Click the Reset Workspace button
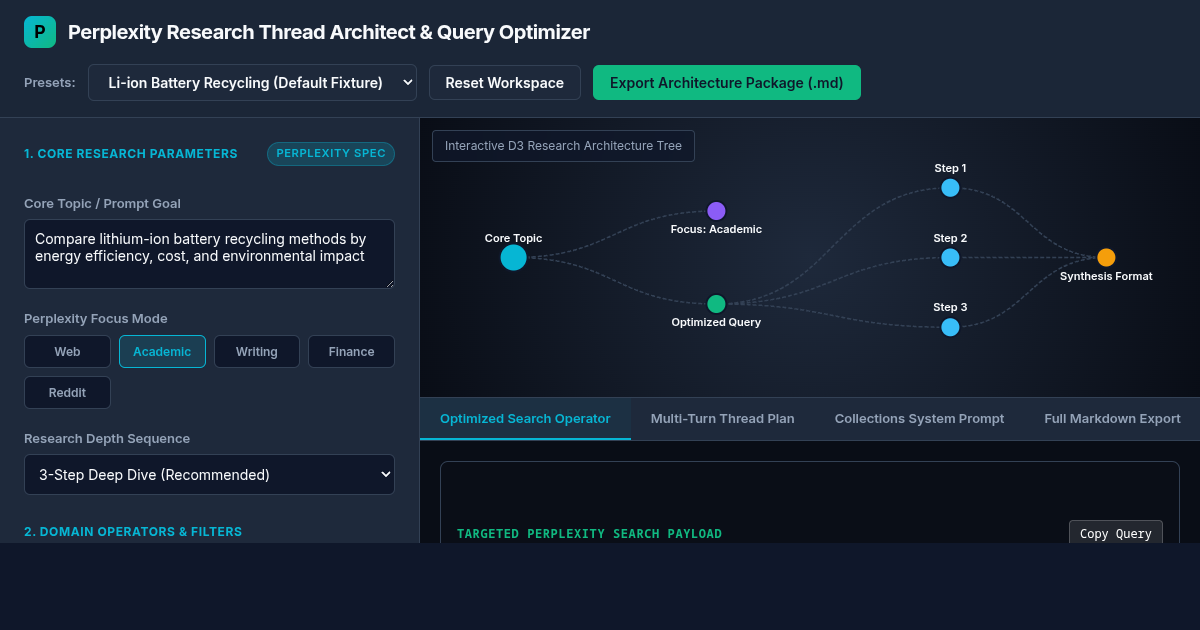The width and height of the screenshot is (1200, 630). tap(504, 83)
